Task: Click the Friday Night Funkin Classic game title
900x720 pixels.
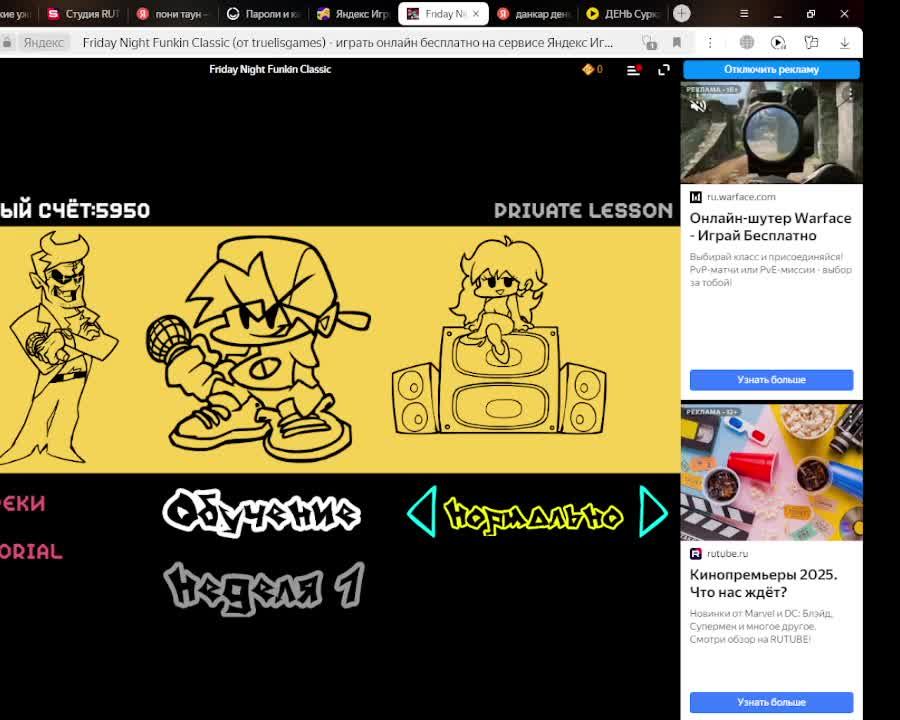Action: 270,69
